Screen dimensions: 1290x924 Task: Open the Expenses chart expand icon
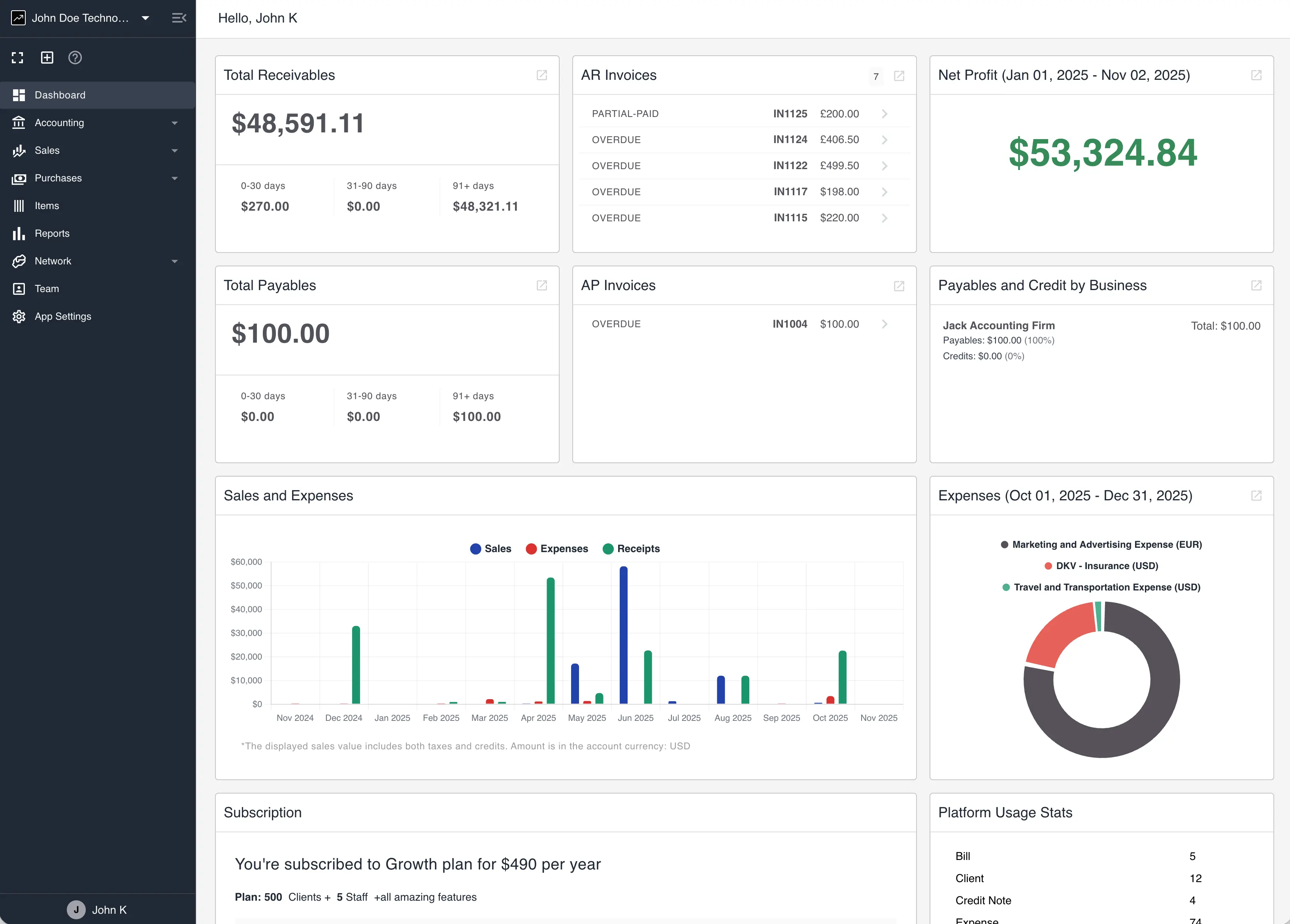tap(1256, 496)
